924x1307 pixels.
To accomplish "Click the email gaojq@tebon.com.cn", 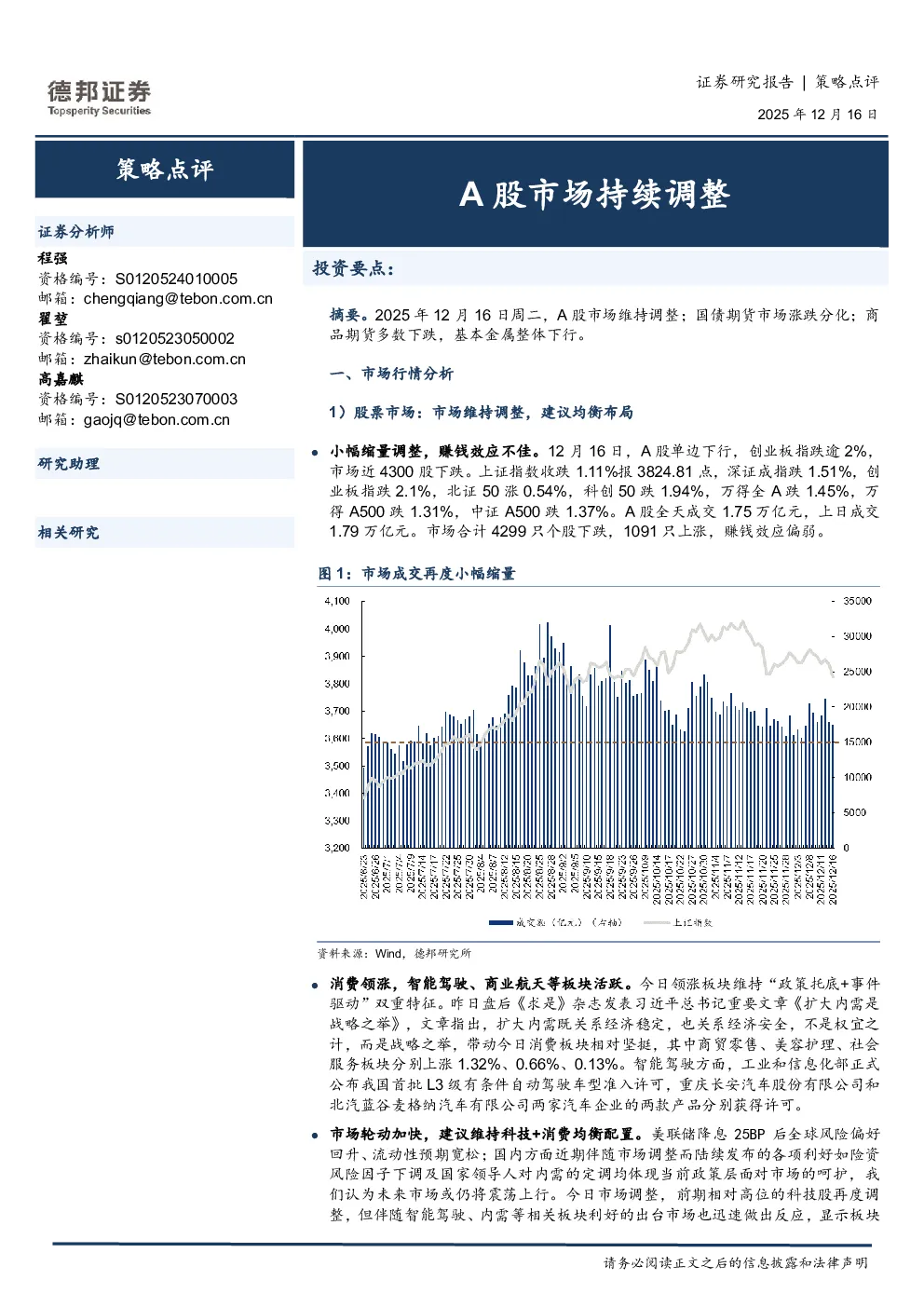I will (156, 419).
